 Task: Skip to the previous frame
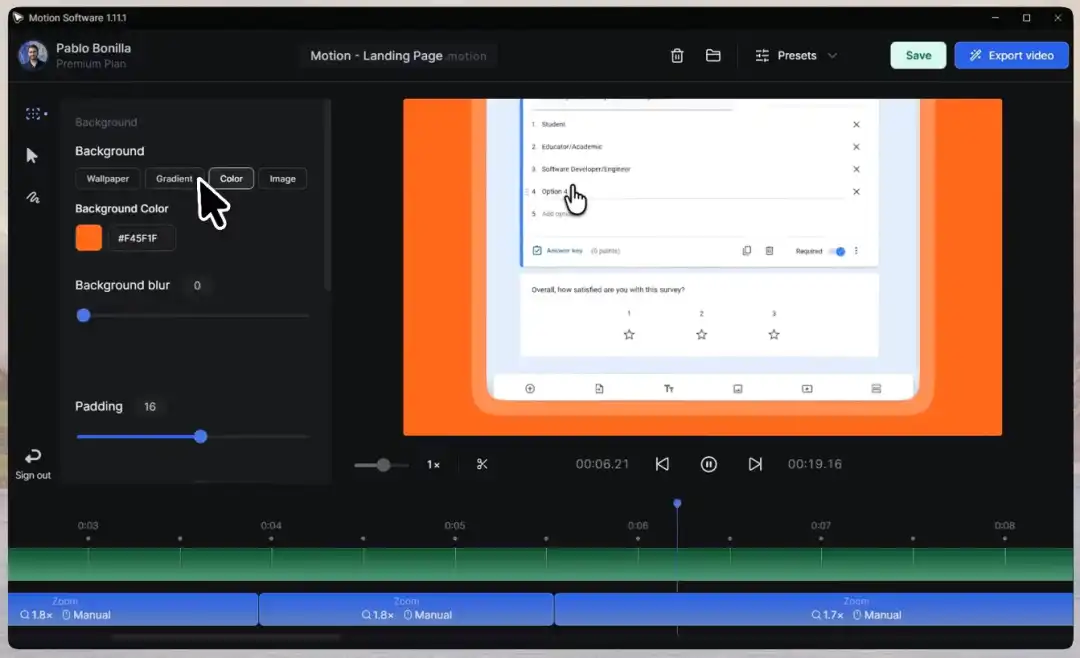(x=662, y=464)
